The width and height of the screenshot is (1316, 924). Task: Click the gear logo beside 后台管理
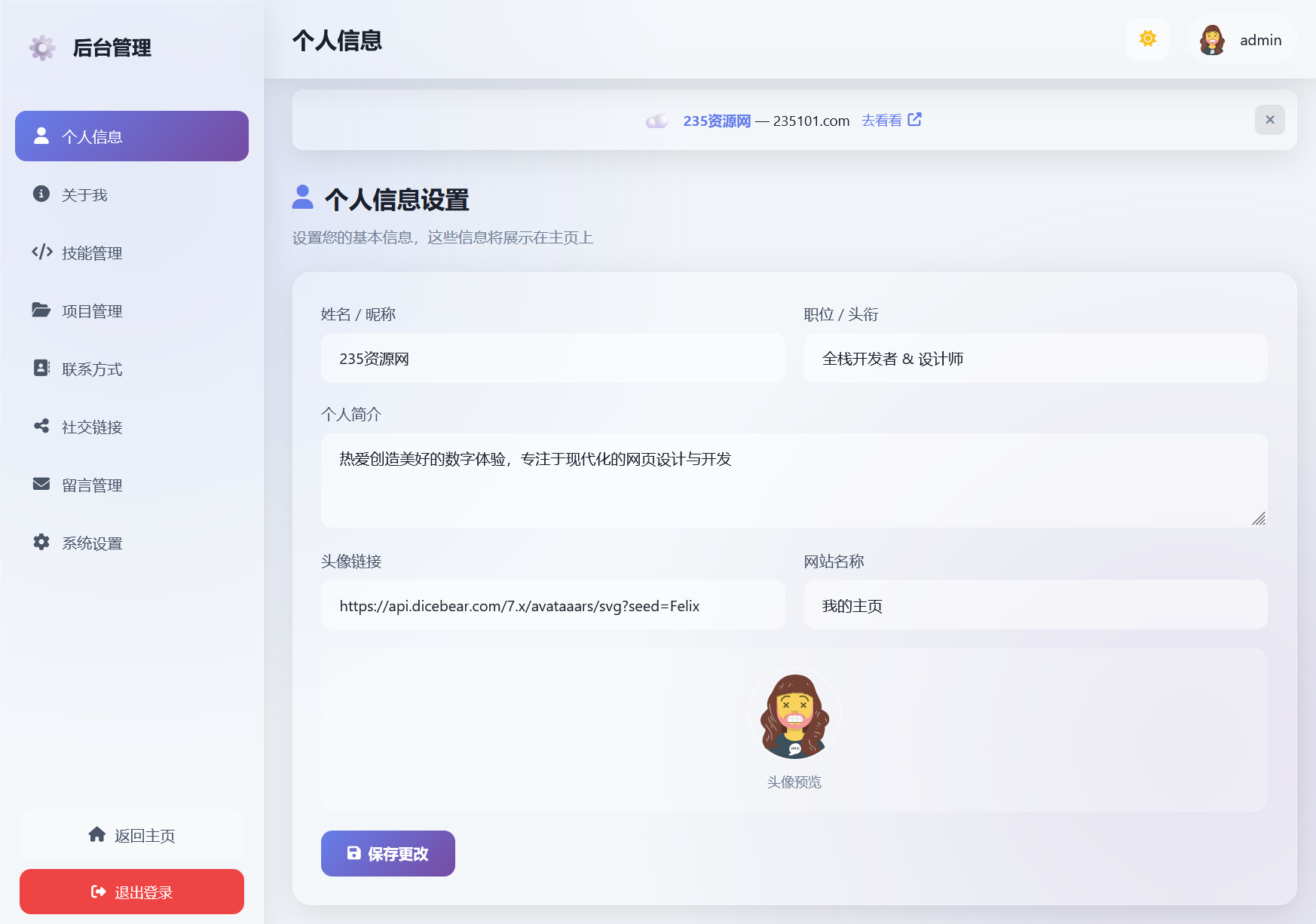coord(42,47)
